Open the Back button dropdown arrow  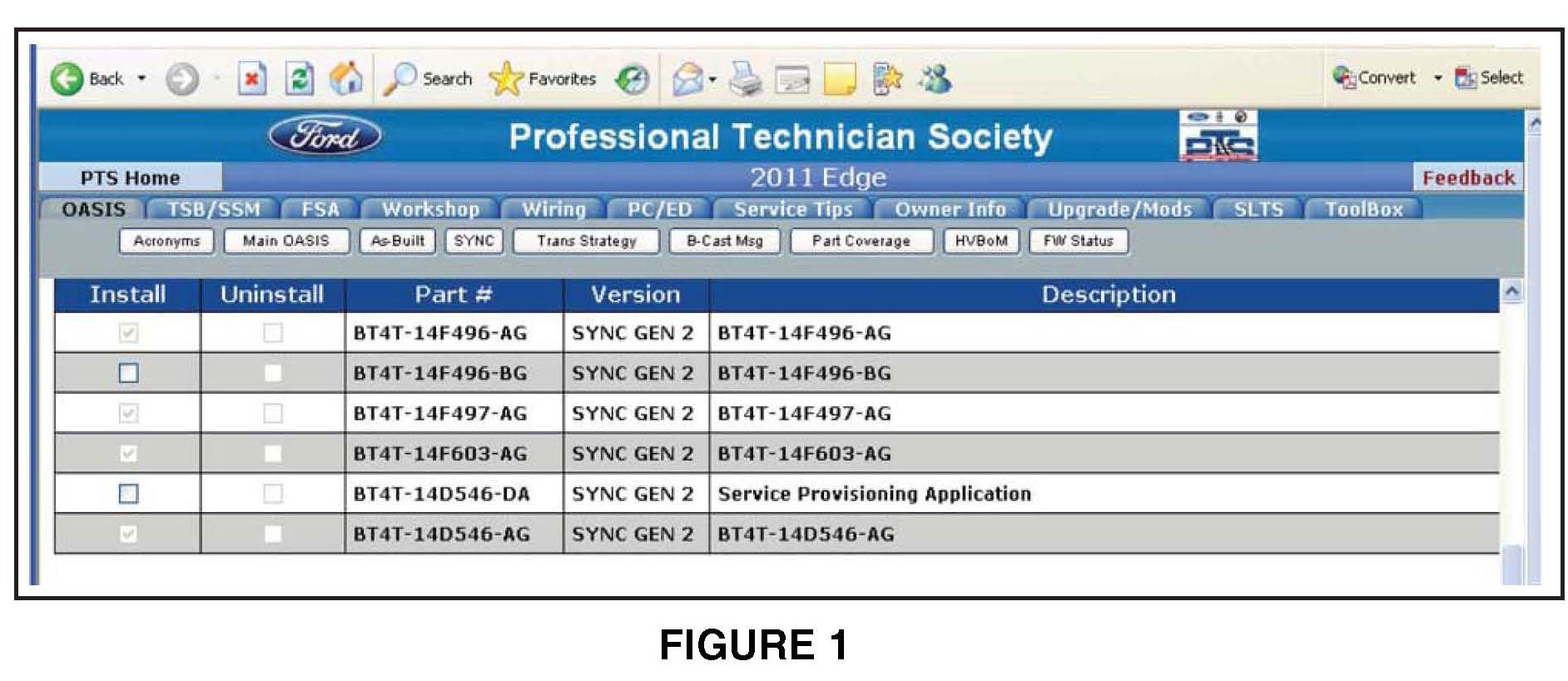pos(141,79)
